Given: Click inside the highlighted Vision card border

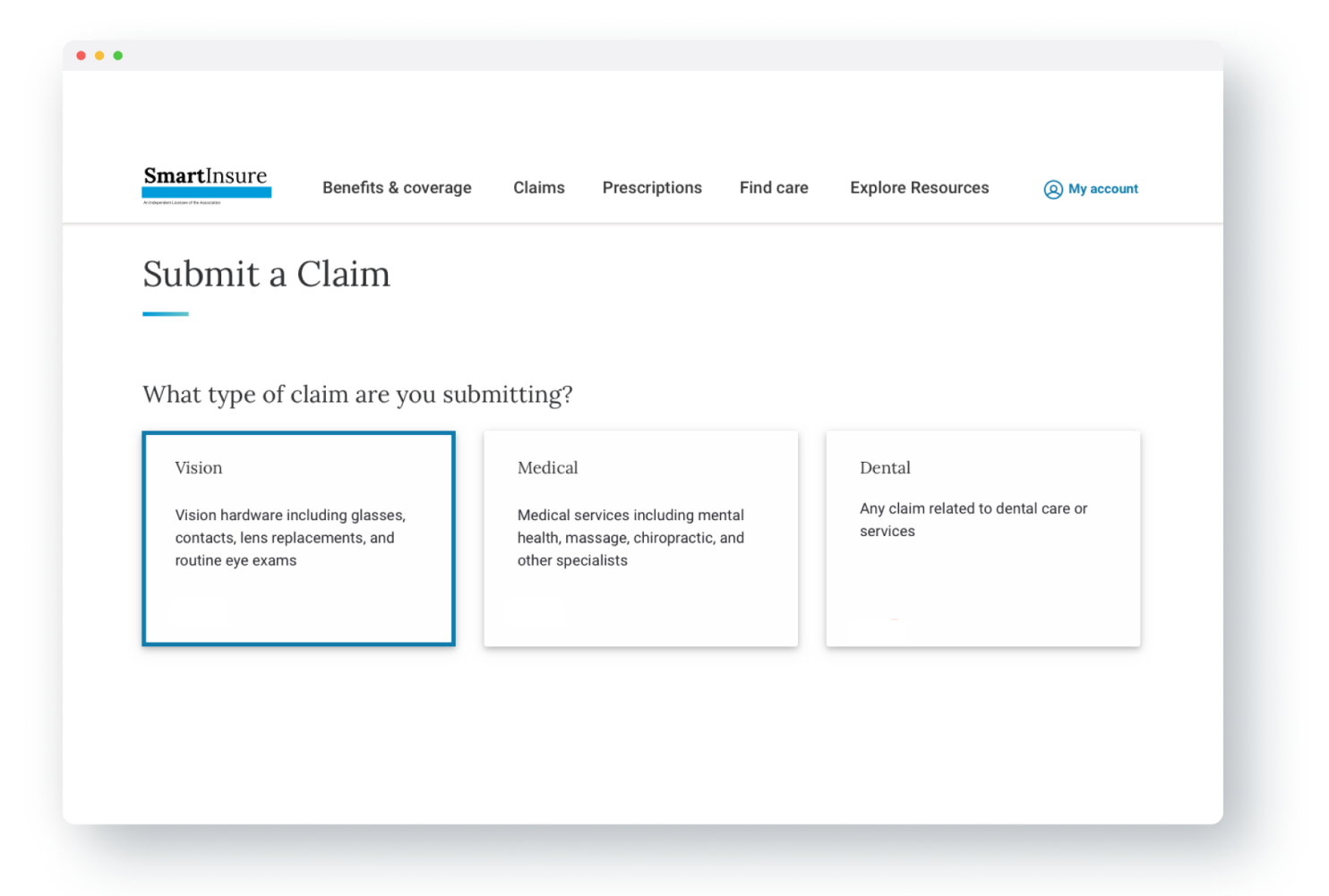Looking at the screenshot, I should pos(298,538).
